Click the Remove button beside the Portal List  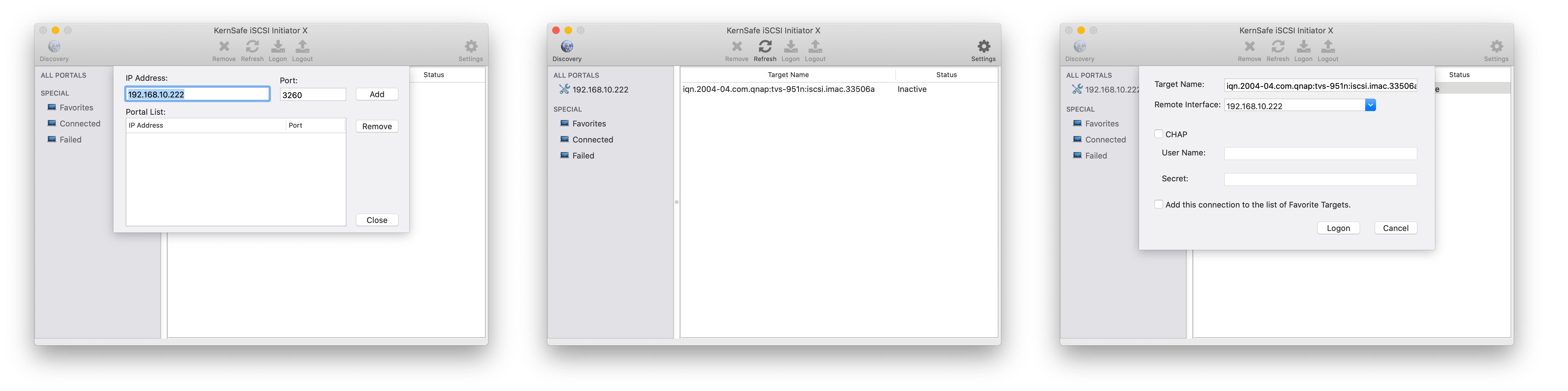coord(377,127)
